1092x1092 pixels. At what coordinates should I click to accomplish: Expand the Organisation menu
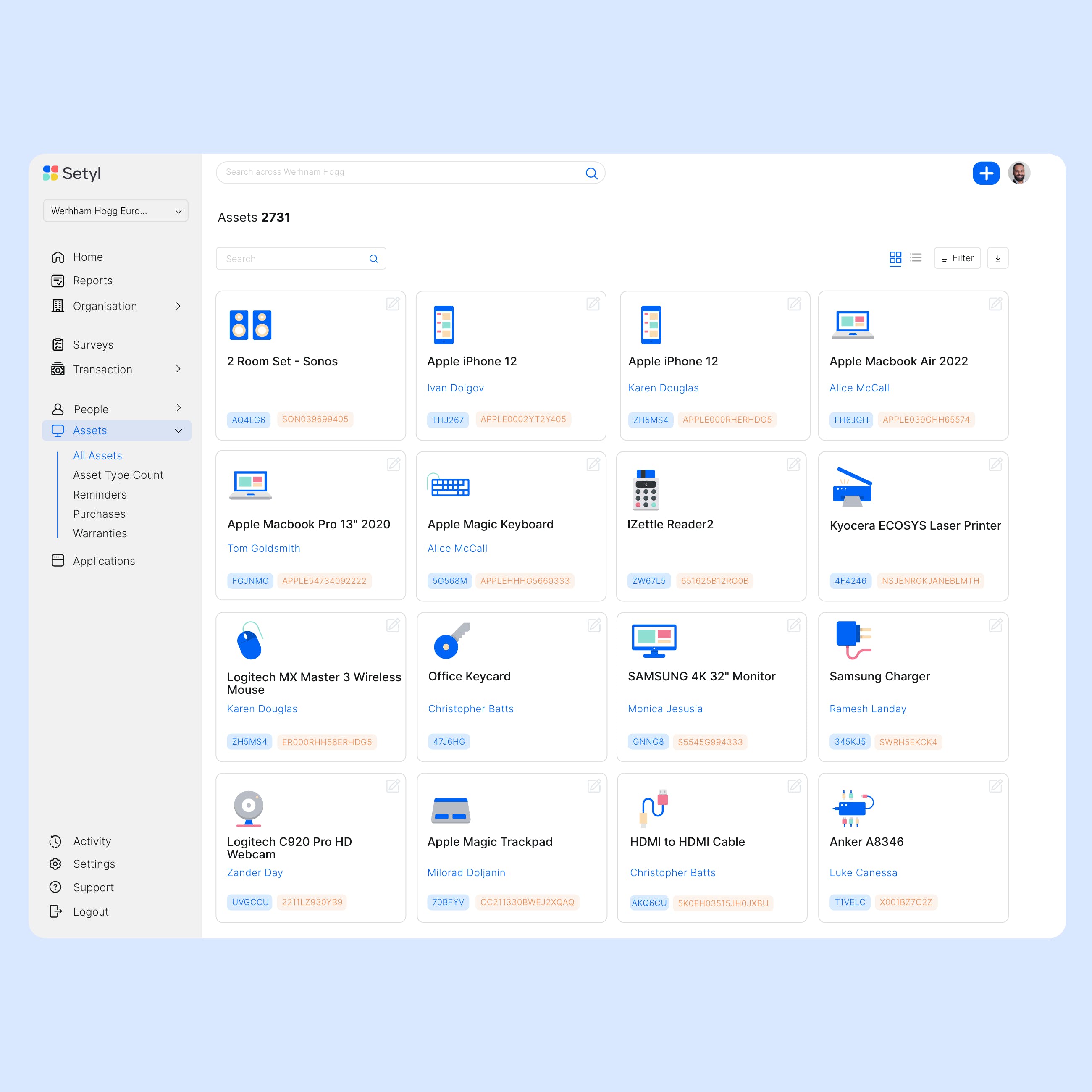[178, 306]
